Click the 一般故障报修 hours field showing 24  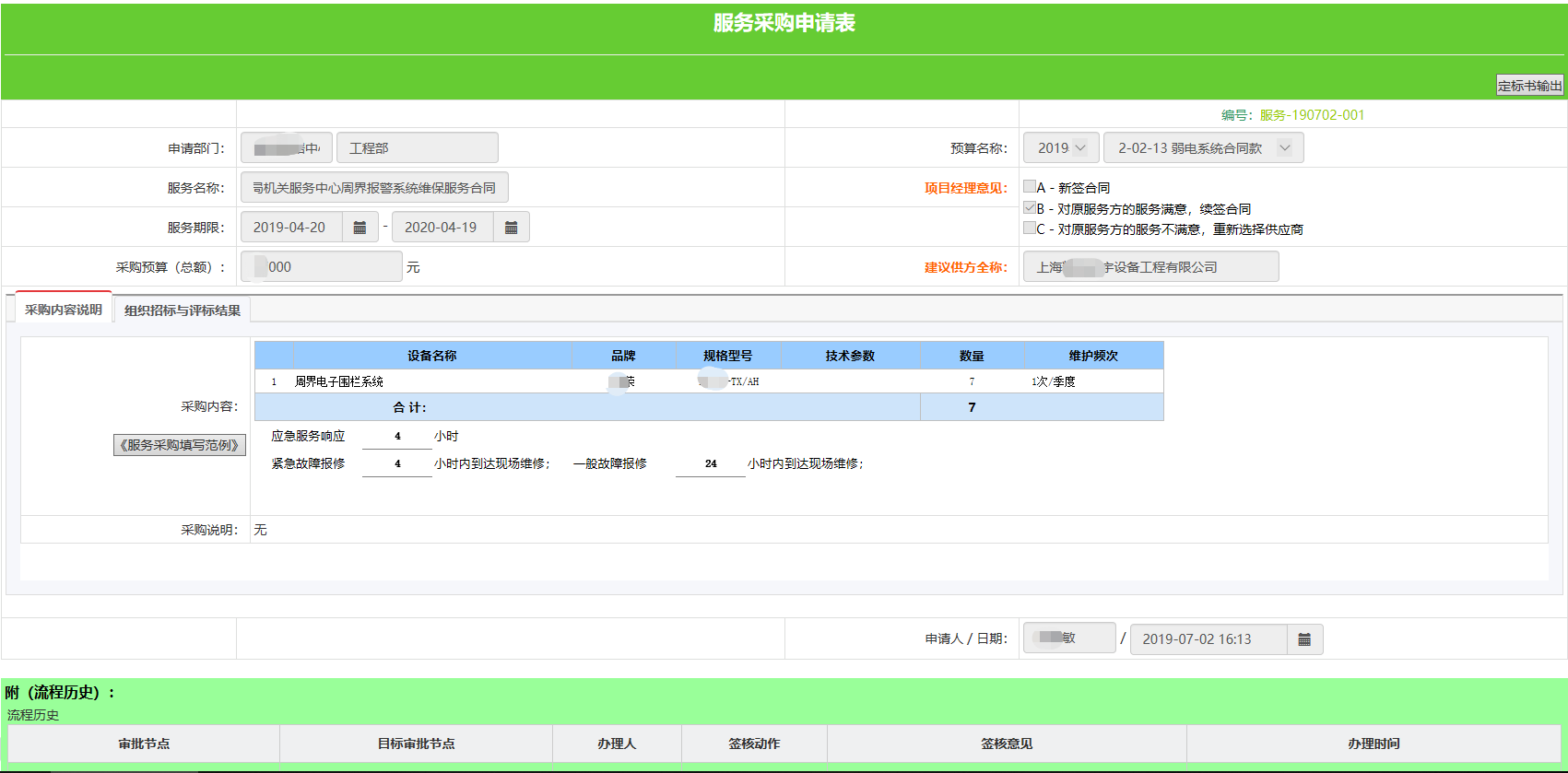(710, 464)
